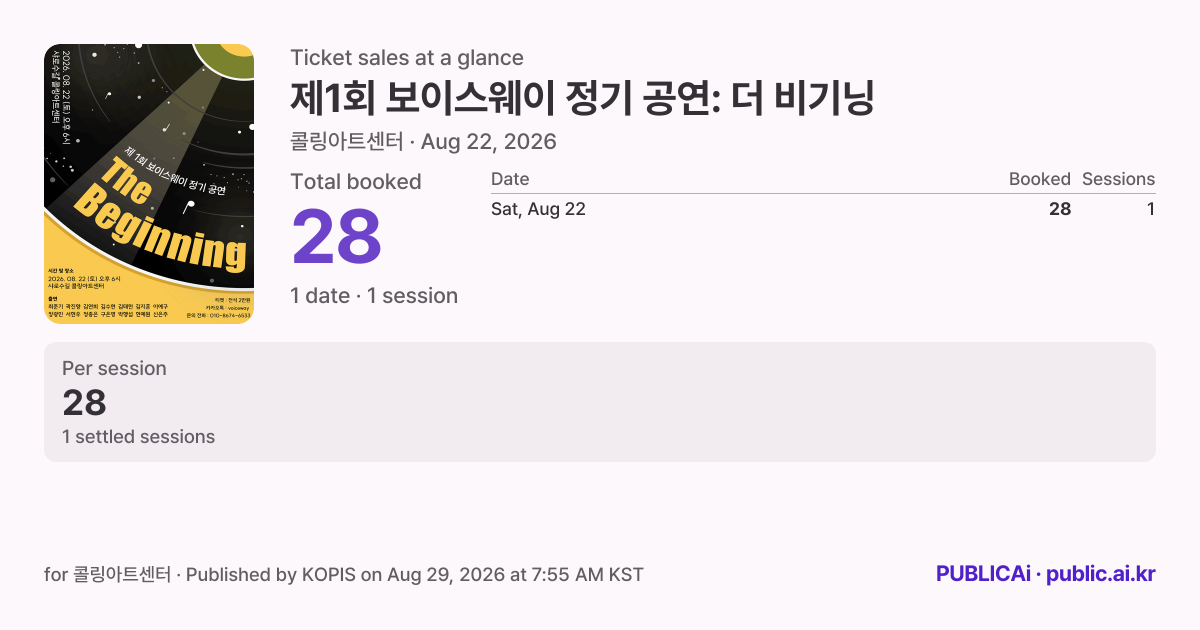
Task: Open the PUBLICAi · public.ai.kr link
Action: 1046,574
